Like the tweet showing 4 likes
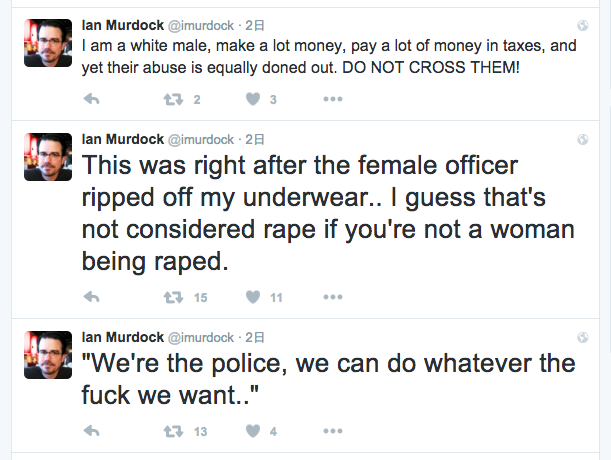 click(x=253, y=431)
